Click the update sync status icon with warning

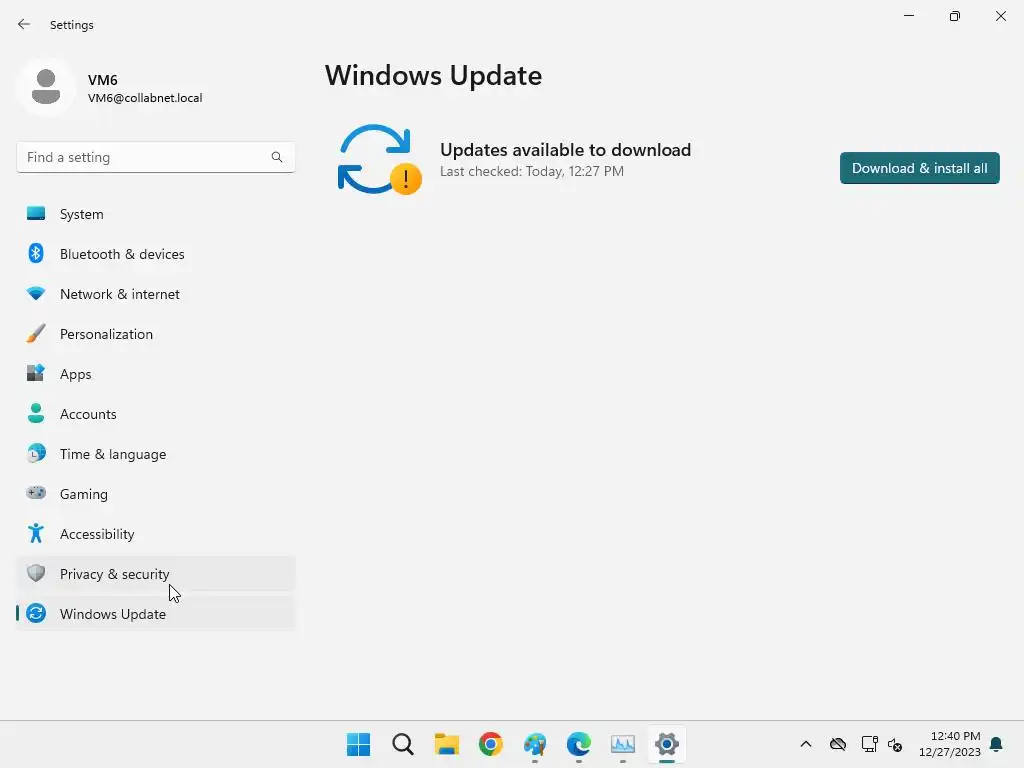click(379, 159)
